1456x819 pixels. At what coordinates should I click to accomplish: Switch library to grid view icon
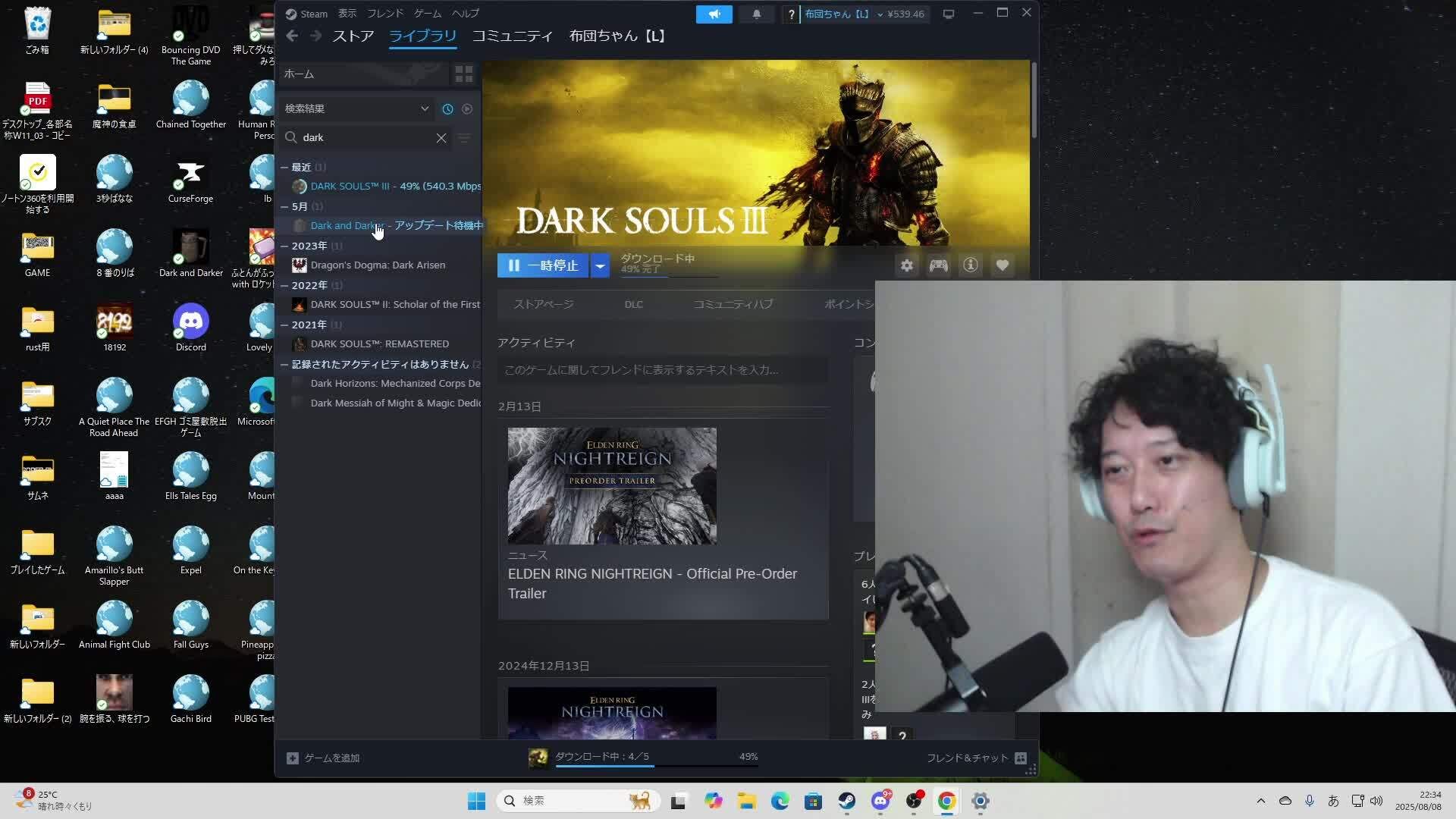pyautogui.click(x=463, y=74)
